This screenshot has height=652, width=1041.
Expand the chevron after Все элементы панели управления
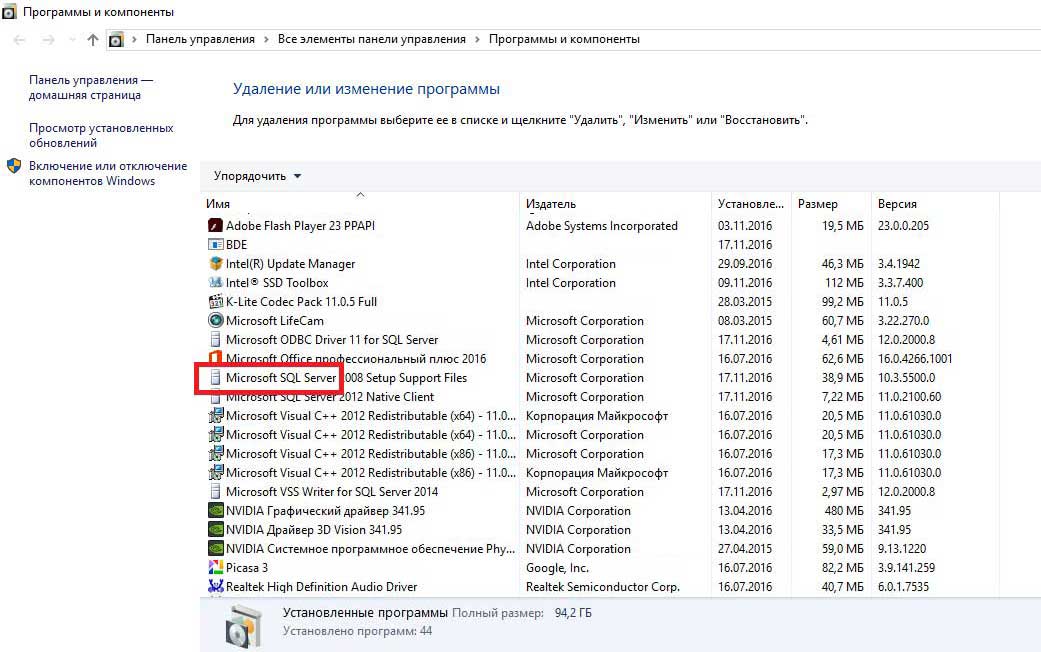point(477,40)
